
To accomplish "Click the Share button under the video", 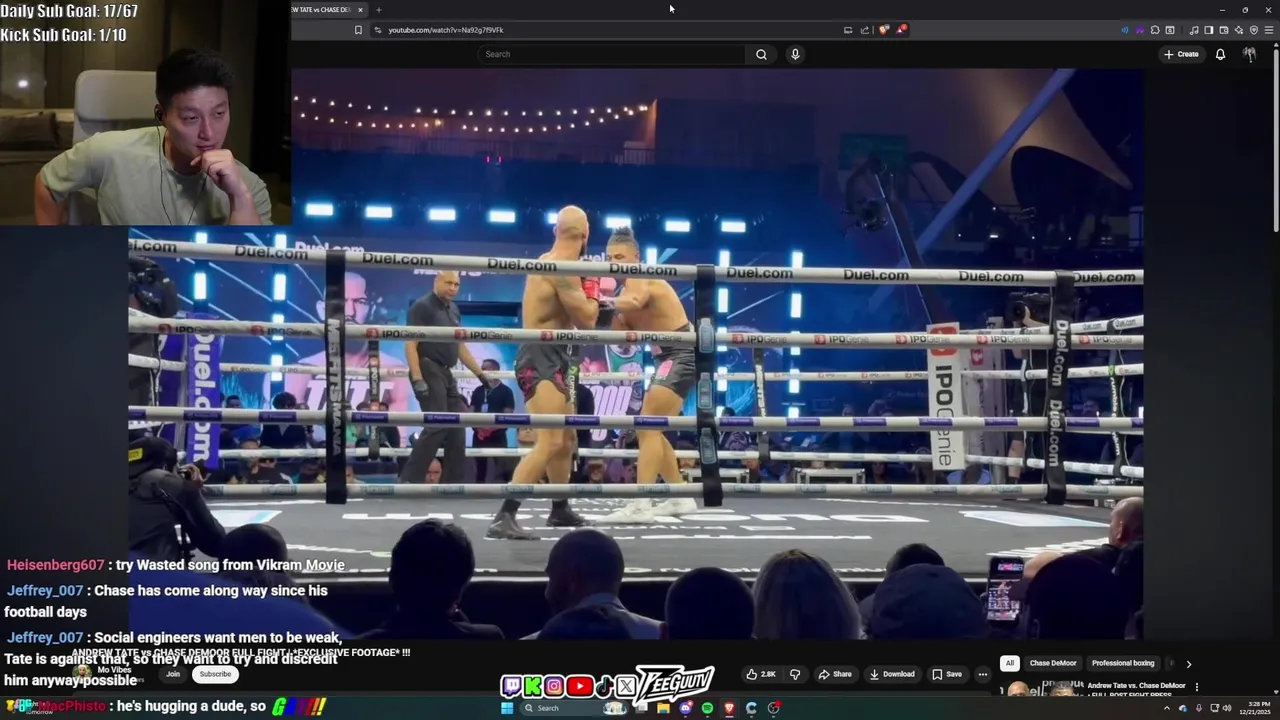I will (836, 674).
